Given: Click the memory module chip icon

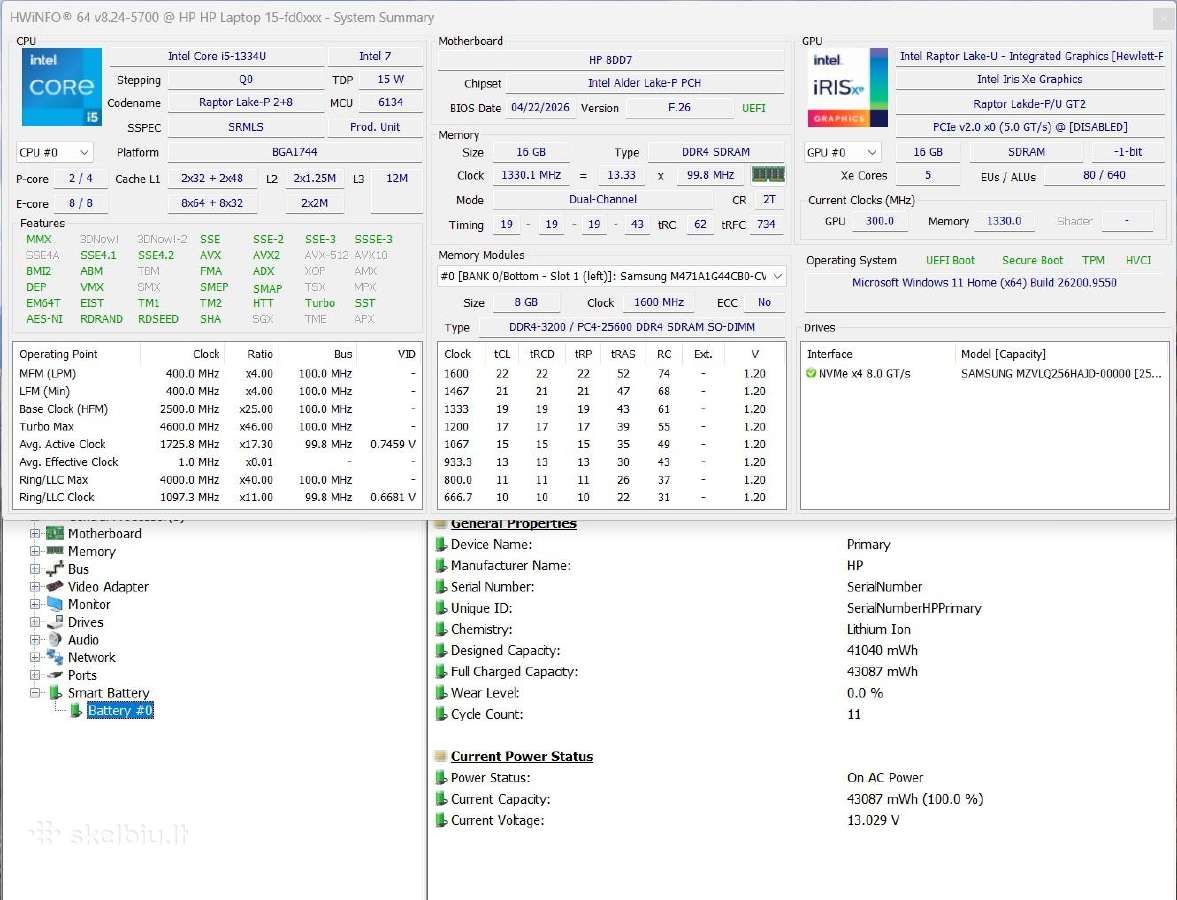Looking at the screenshot, I should pyautogui.click(x=768, y=174).
